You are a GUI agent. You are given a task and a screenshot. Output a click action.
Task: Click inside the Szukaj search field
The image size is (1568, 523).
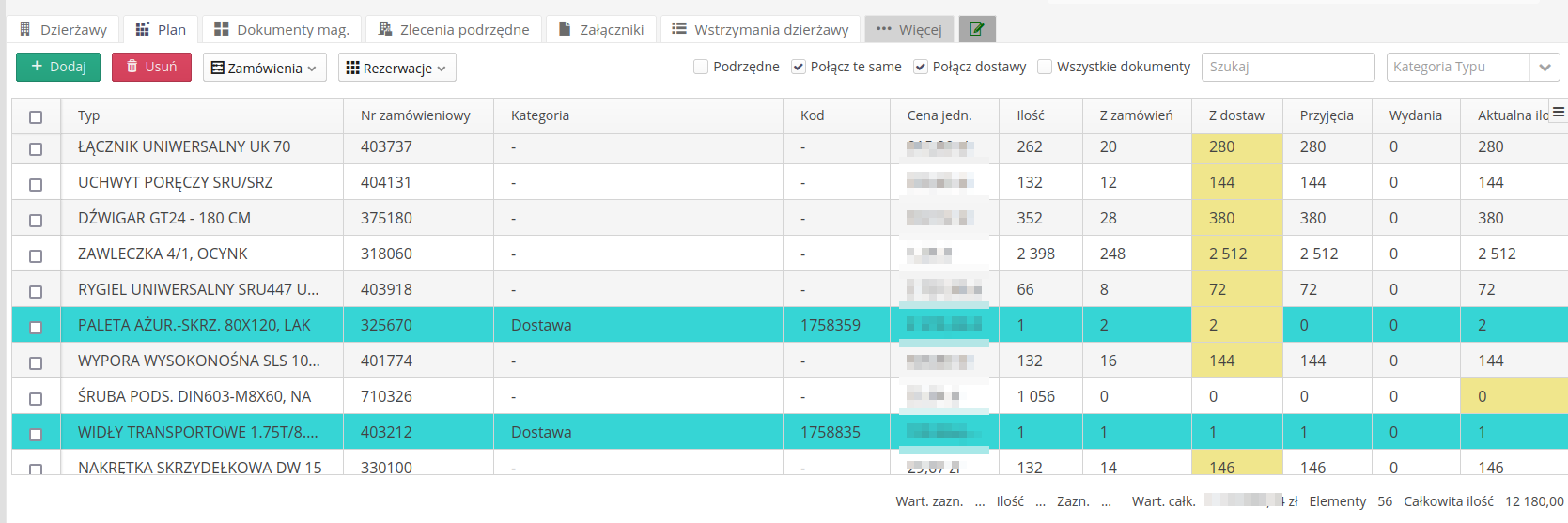click(1287, 67)
